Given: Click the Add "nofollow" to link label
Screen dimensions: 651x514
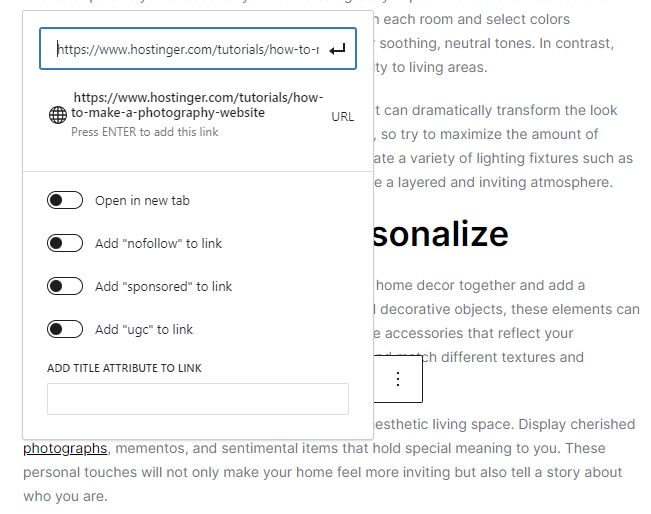Looking at the screenshot, I should click(158, 244).
